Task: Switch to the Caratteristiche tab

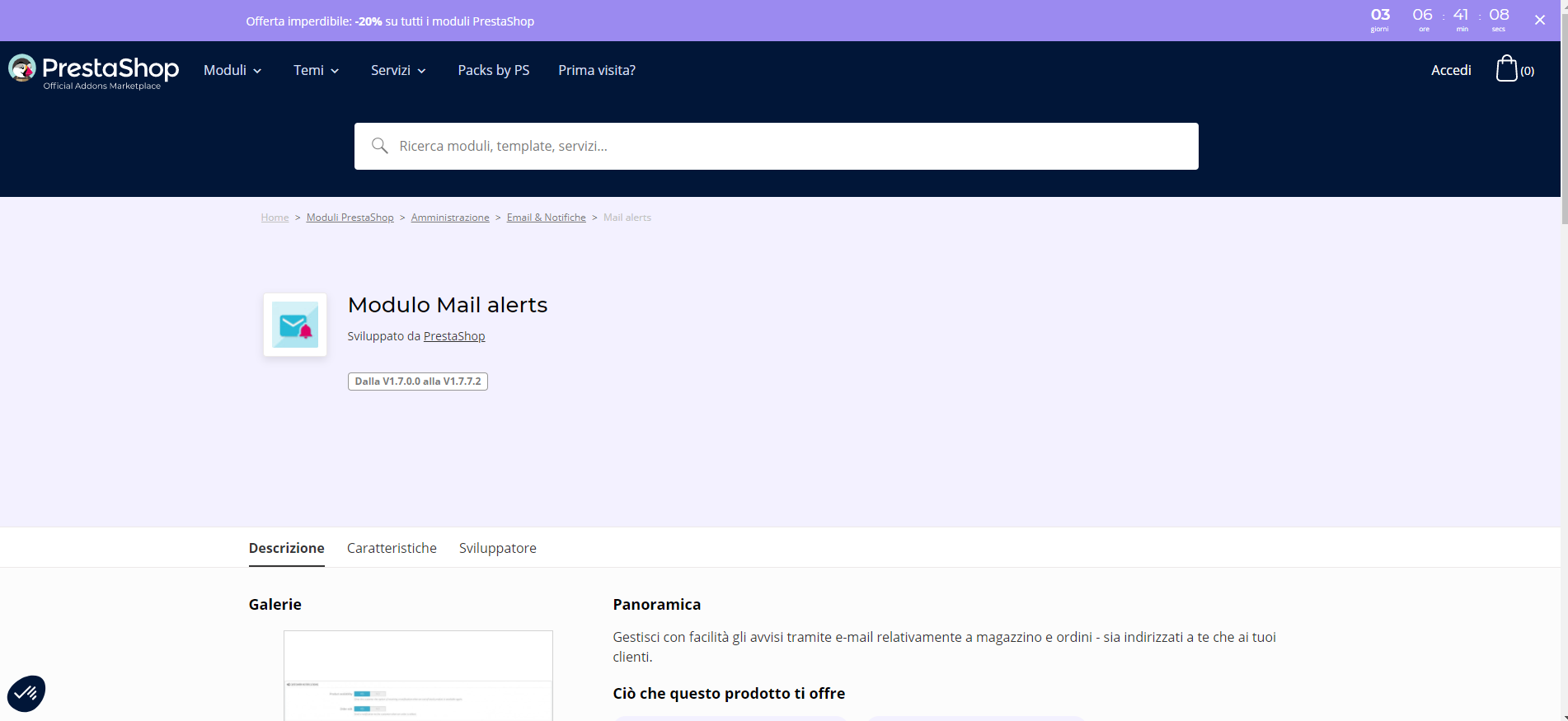Action: 392,548
